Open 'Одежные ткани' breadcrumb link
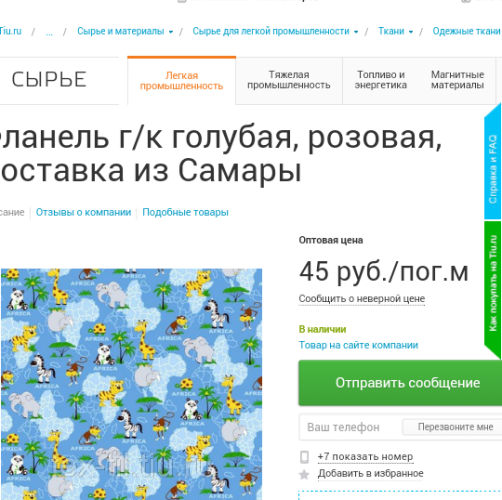 [467, 31]
